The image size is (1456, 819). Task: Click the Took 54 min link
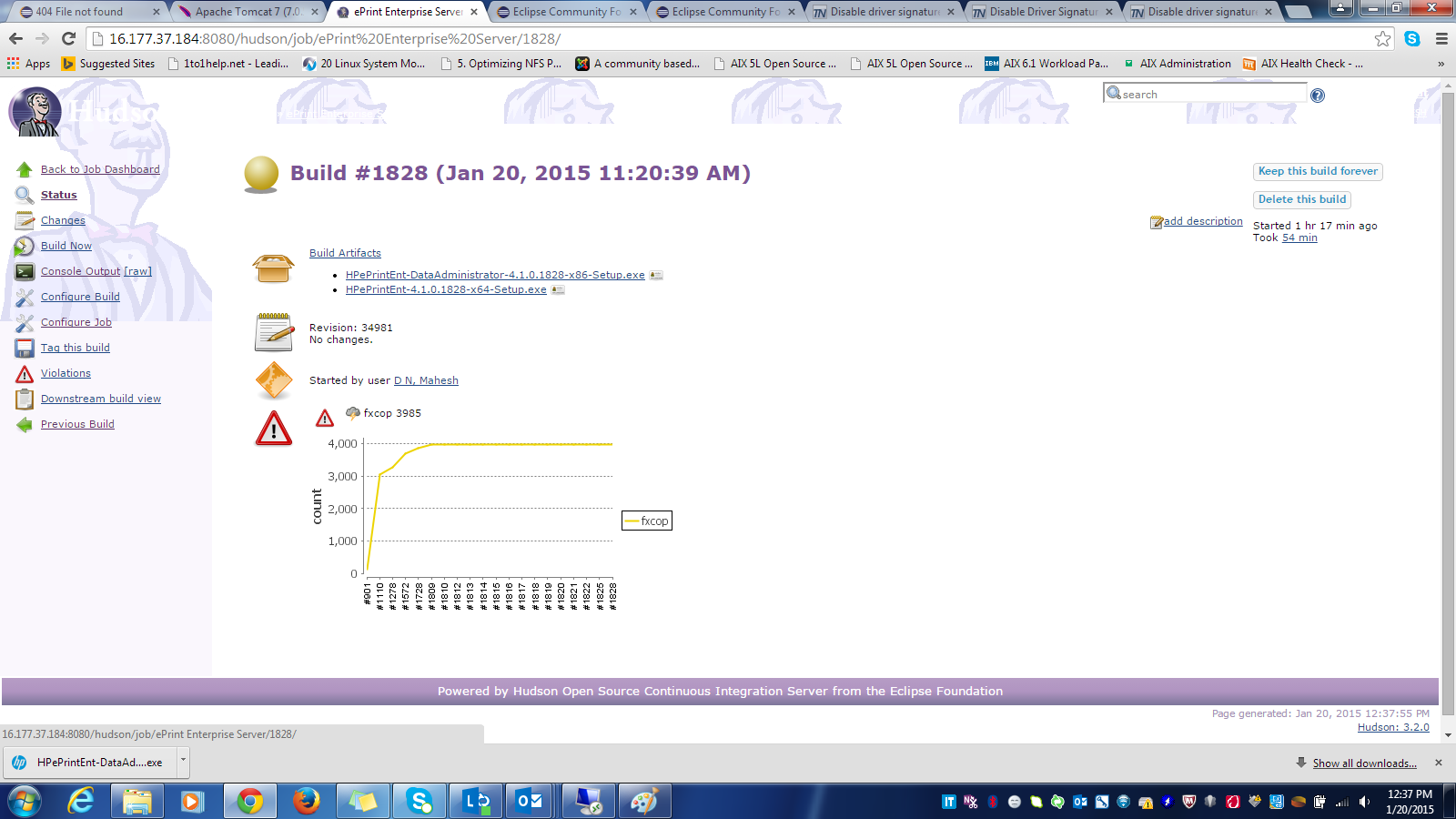1299,238
